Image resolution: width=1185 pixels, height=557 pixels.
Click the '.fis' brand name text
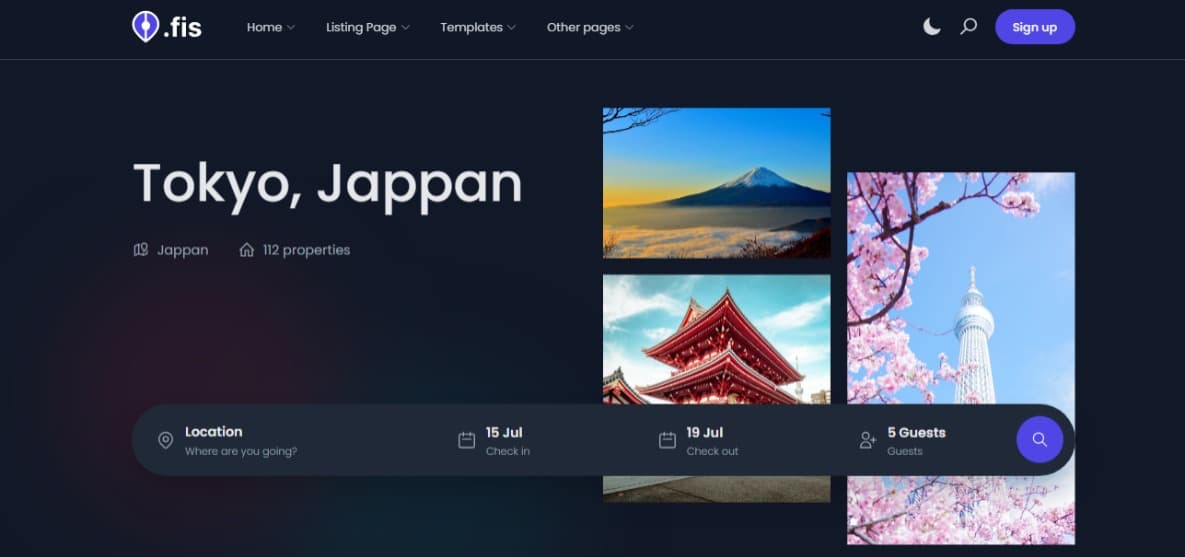click(182, 27)
